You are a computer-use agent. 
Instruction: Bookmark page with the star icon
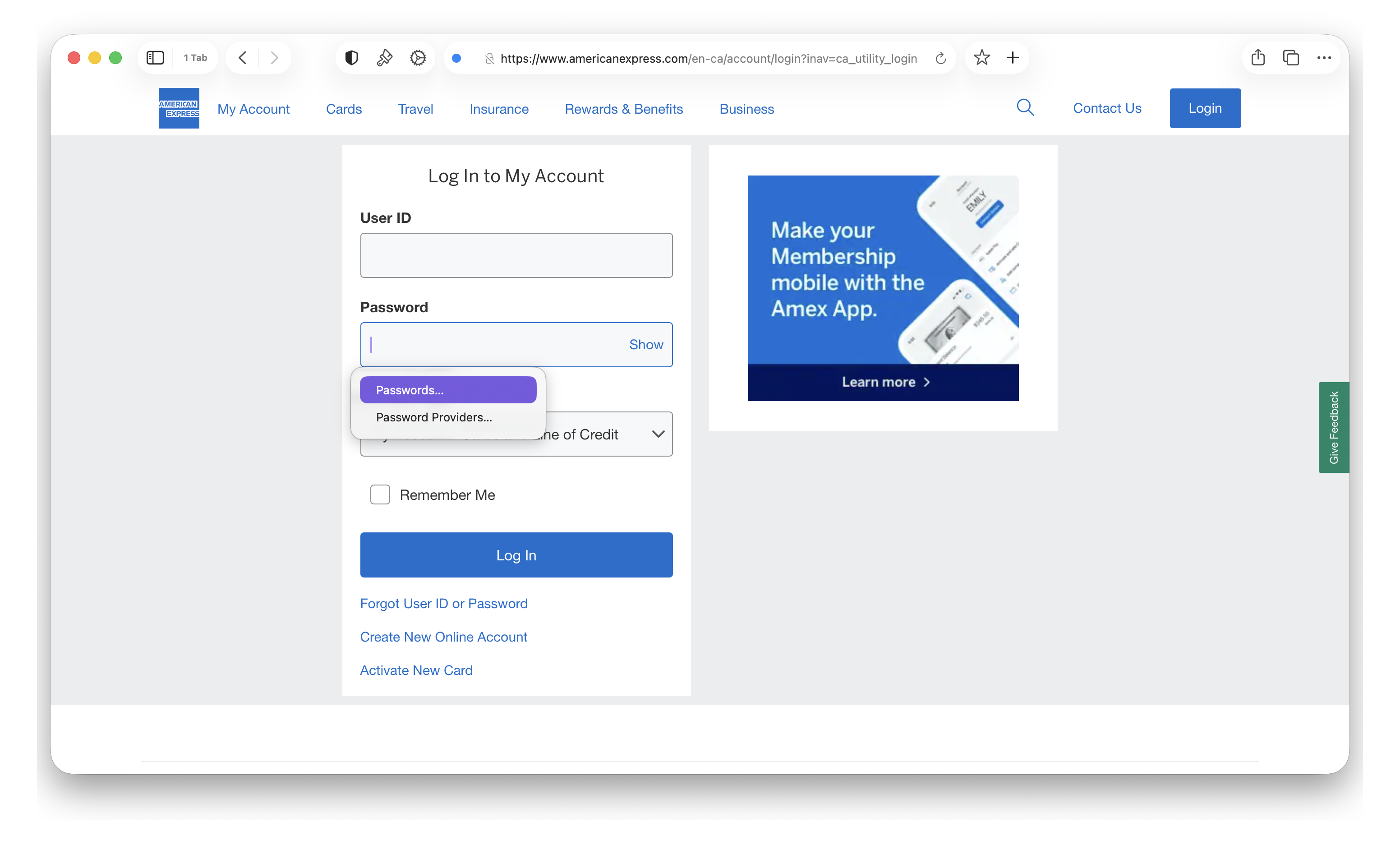coord(981,58)
